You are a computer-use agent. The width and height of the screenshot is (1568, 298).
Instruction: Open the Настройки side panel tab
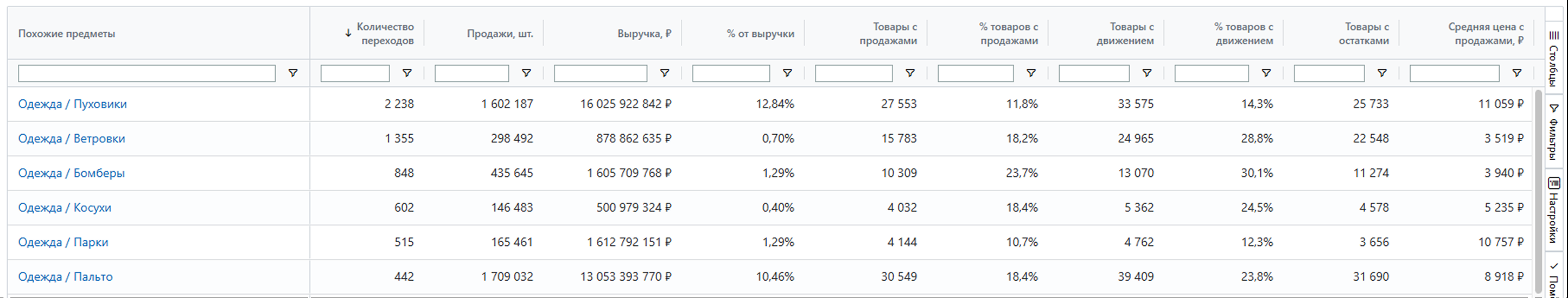1554,210
